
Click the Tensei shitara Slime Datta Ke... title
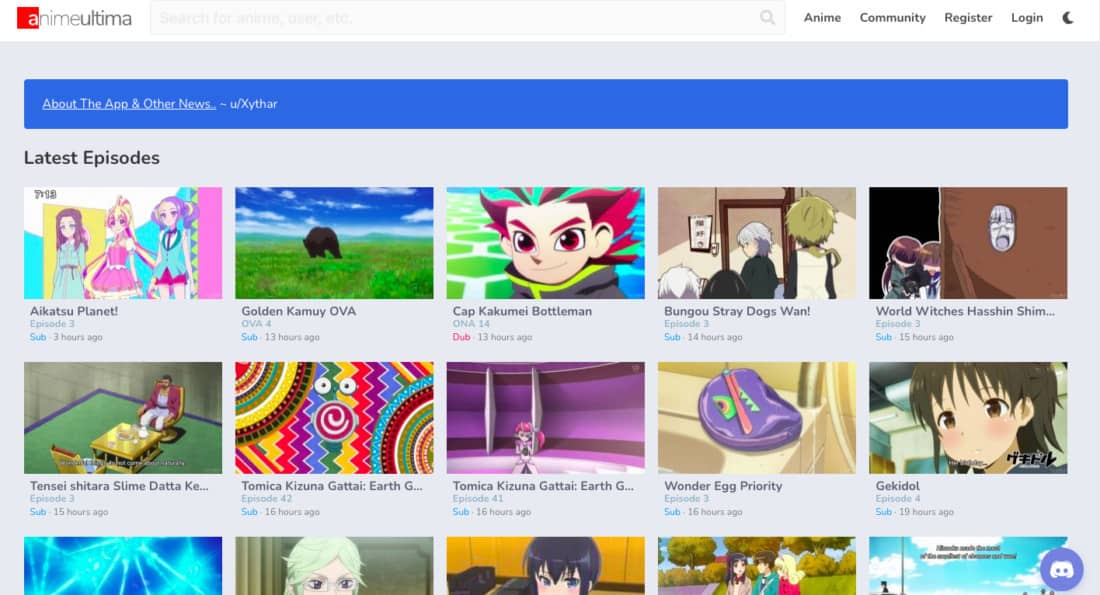coord(119,486)
